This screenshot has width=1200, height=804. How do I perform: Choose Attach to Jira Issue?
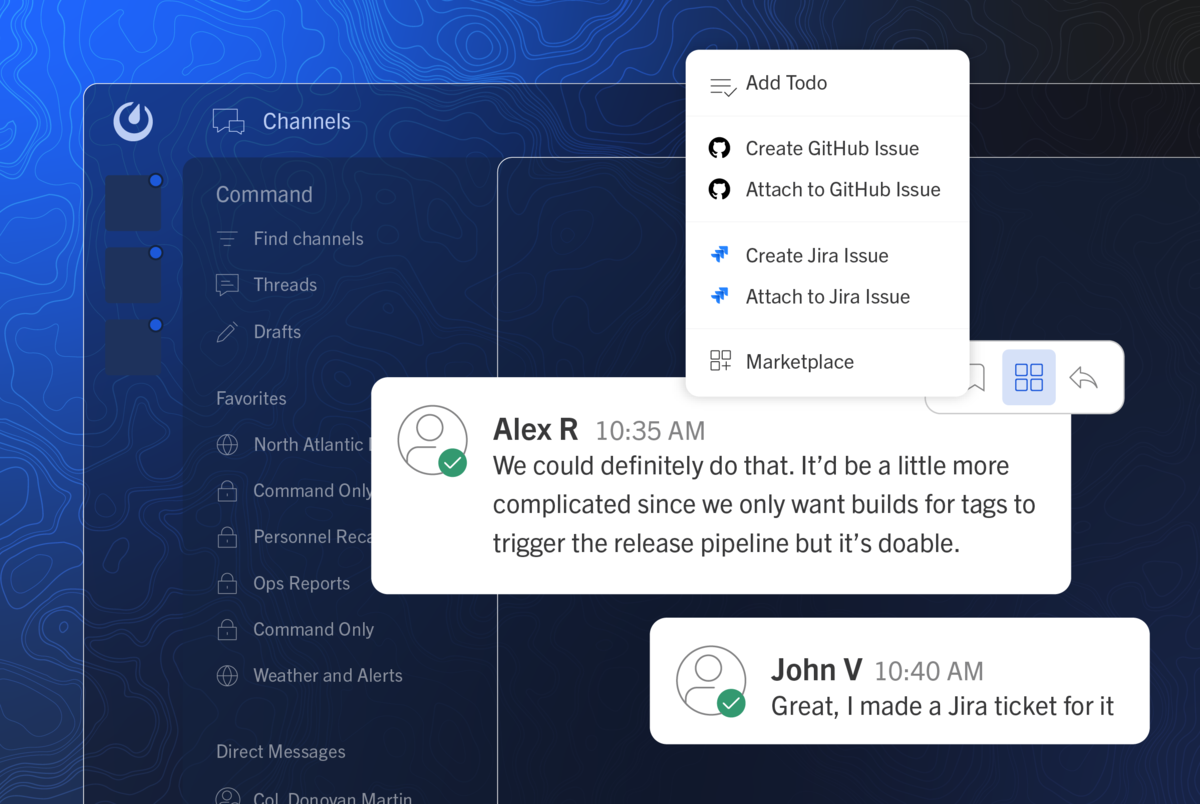pos(828,296)
